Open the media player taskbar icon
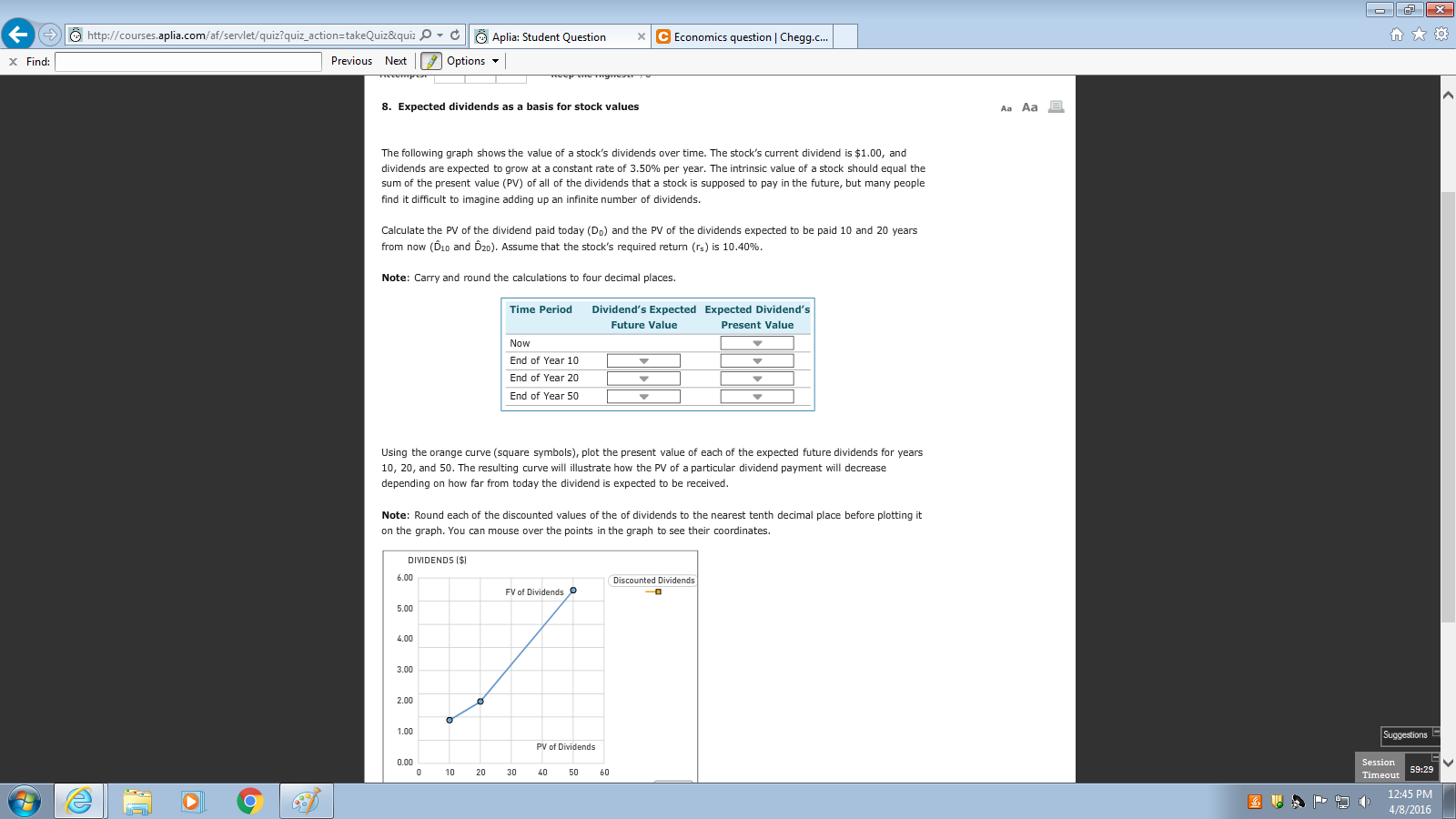This screenshot has width=1456, height=819. point(192,801)
